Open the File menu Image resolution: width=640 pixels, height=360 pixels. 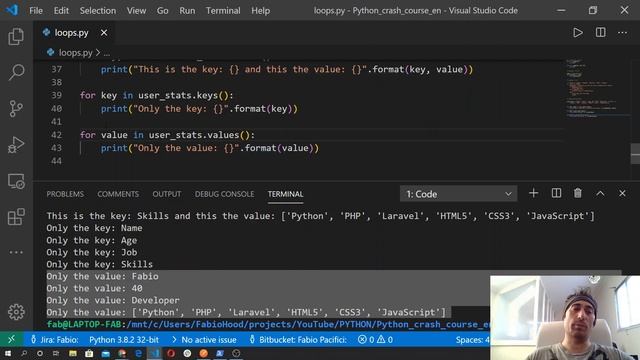[x=36, y=11]
